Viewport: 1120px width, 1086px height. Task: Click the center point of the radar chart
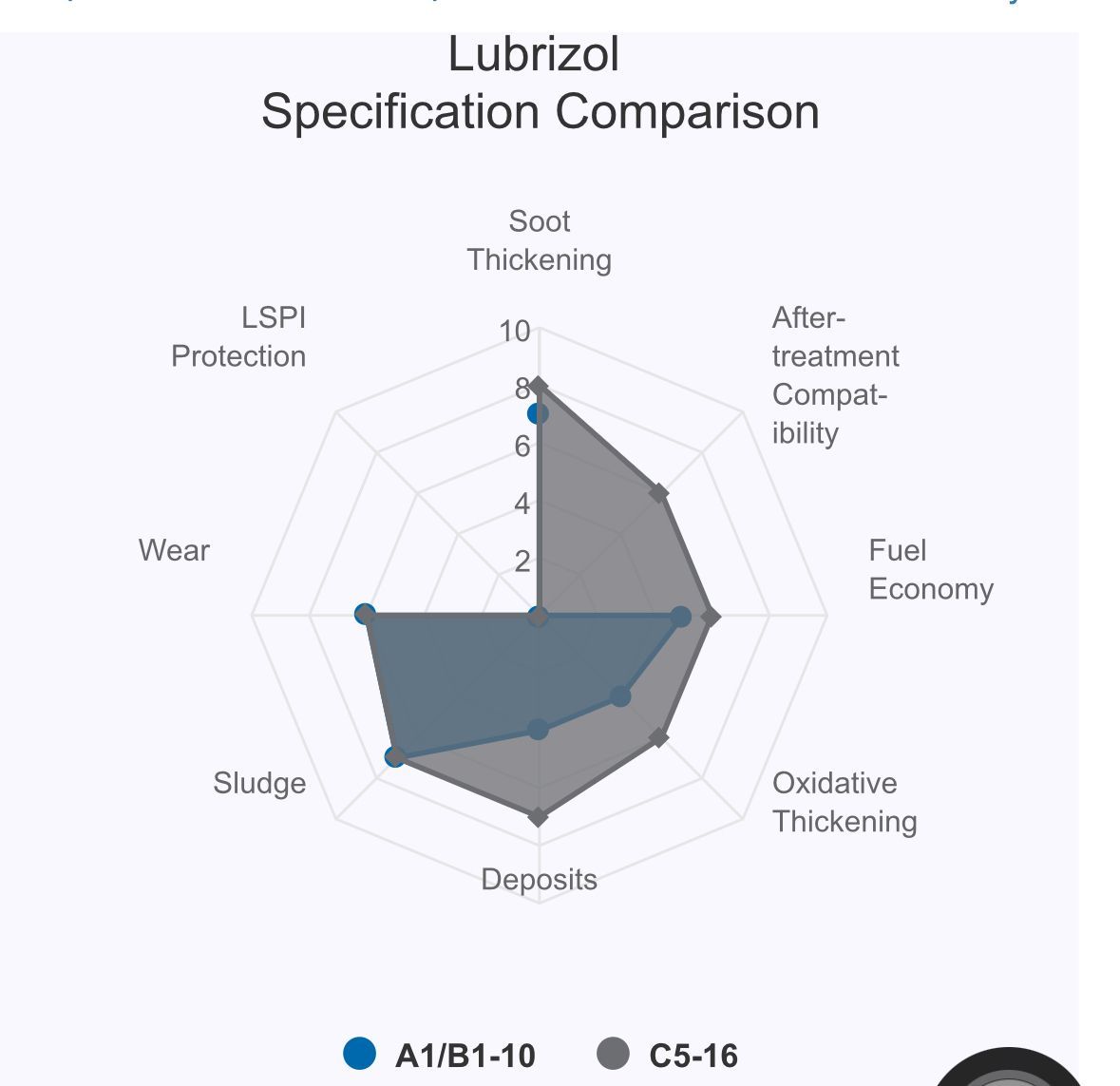coord(539,618)
